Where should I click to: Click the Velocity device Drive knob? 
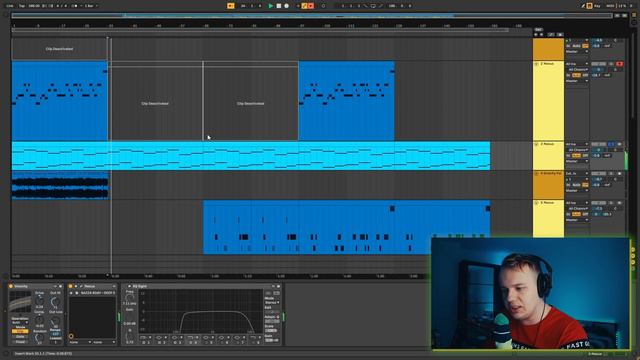tap(40, 301)
